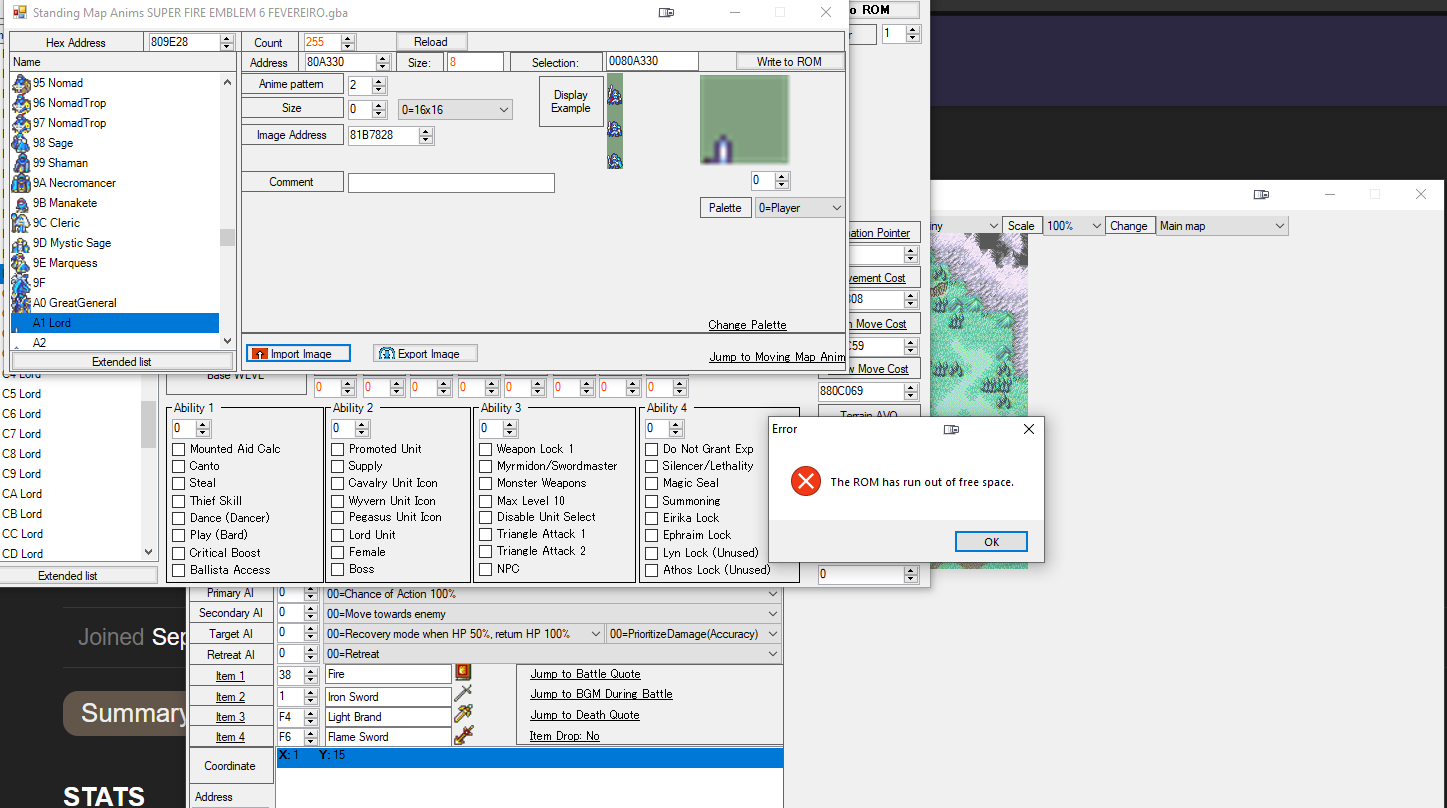Click the pin icon in Error dialog titlebar
Screen dimensions: 1447x808
tap(951, 429)
